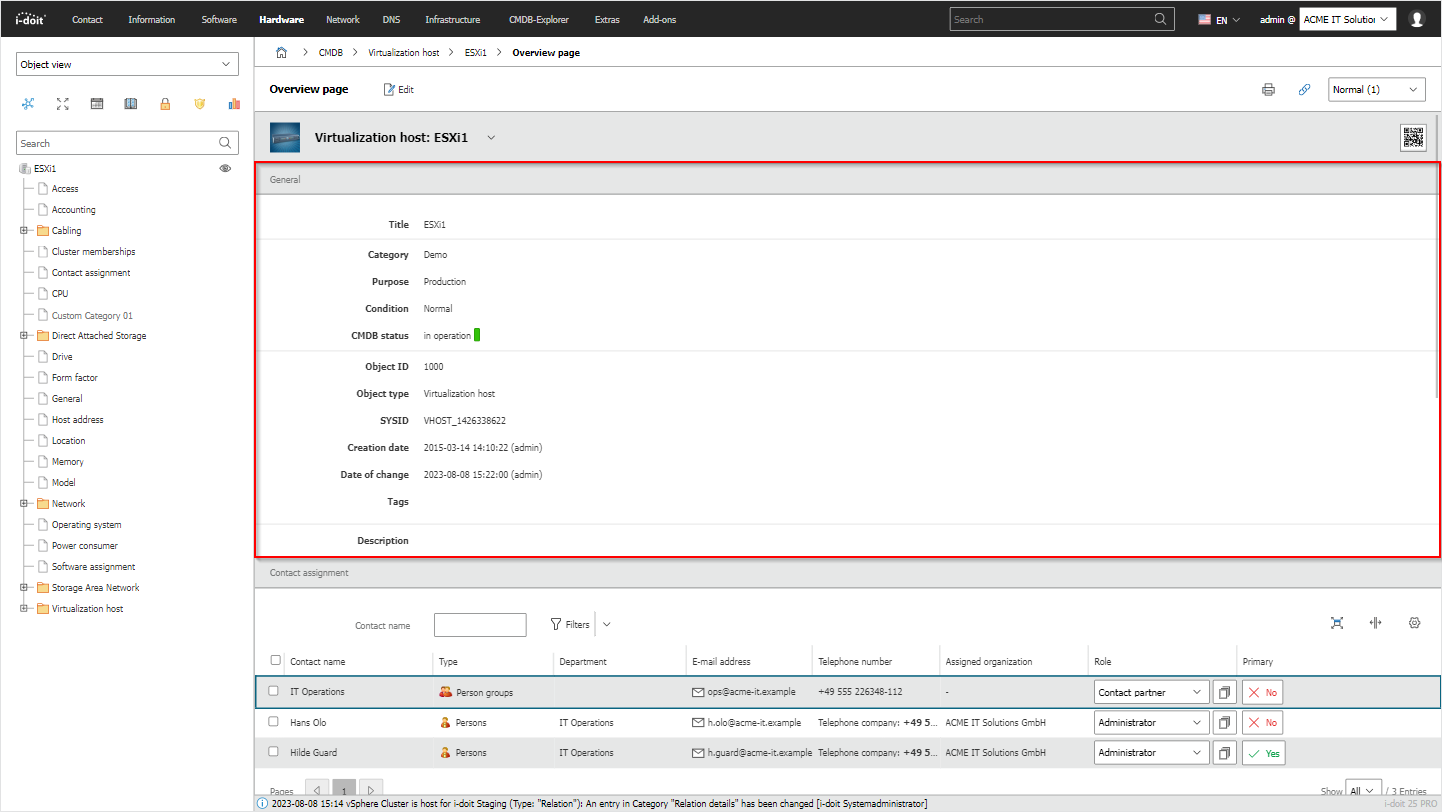Open the Add-ons menu
The height and width of the screenshot is (812, 1442).
(659, 19)
